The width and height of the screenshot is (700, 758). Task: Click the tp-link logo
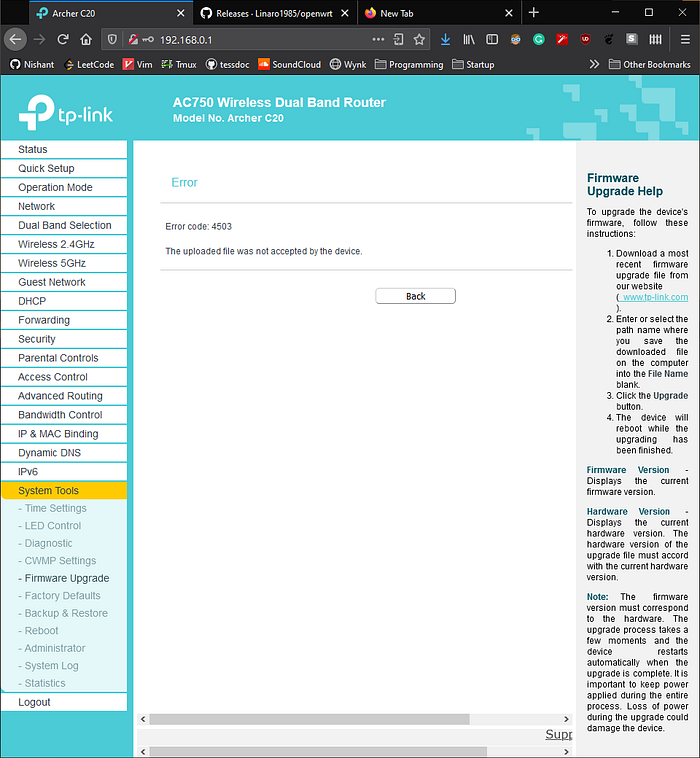point(66,113)
